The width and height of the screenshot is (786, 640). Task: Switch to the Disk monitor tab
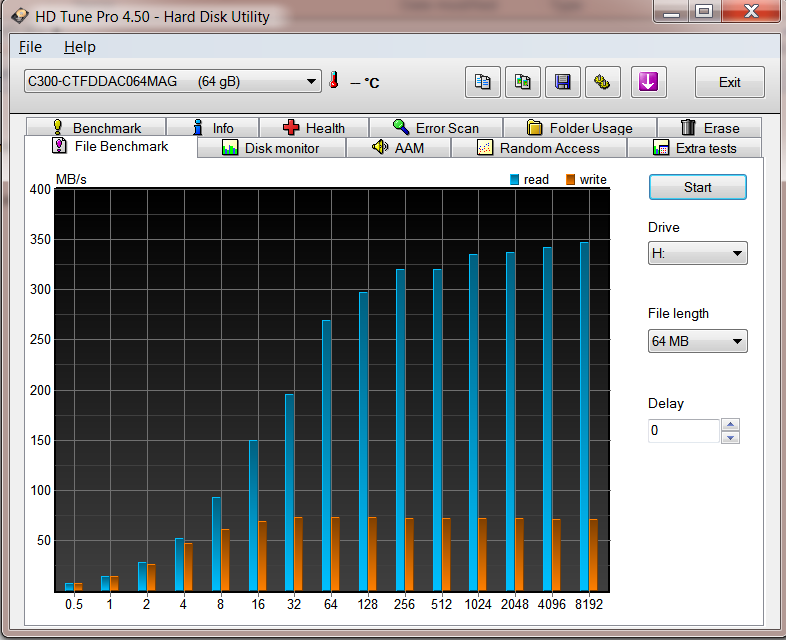click(271, 148)
